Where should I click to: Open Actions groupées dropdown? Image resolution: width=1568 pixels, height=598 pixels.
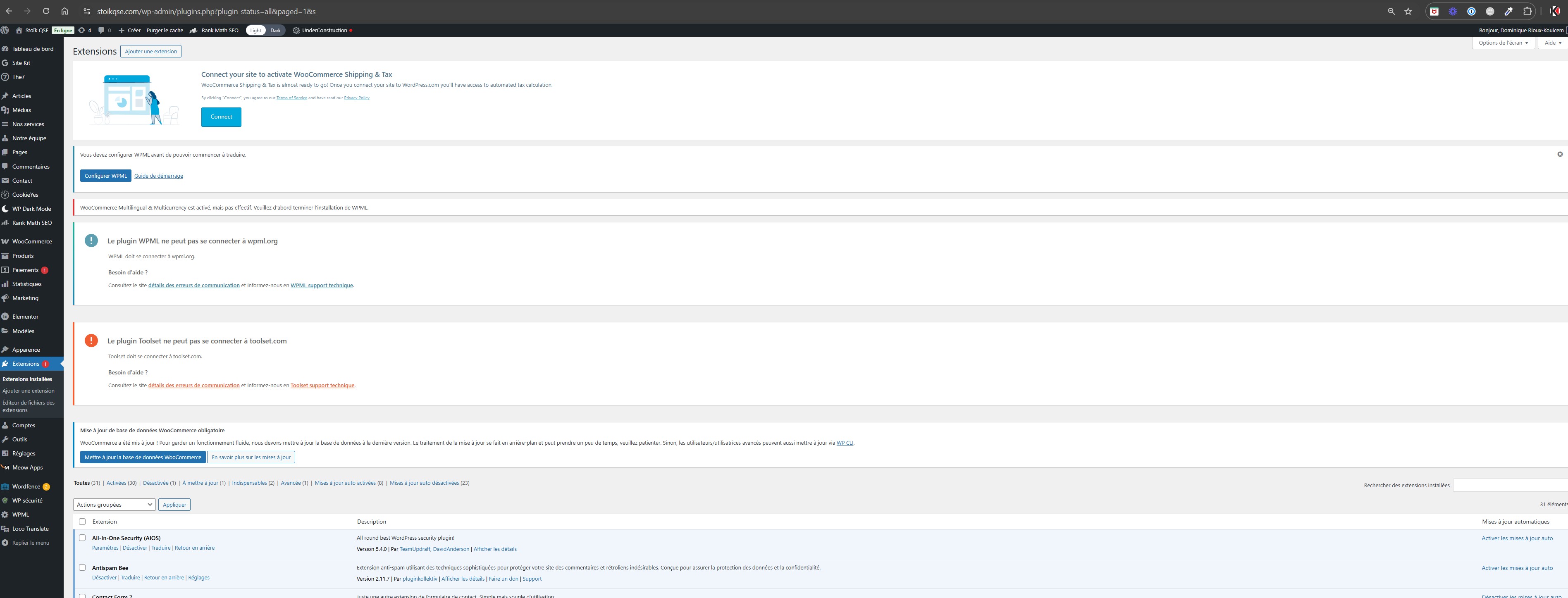tap(115, 504)
